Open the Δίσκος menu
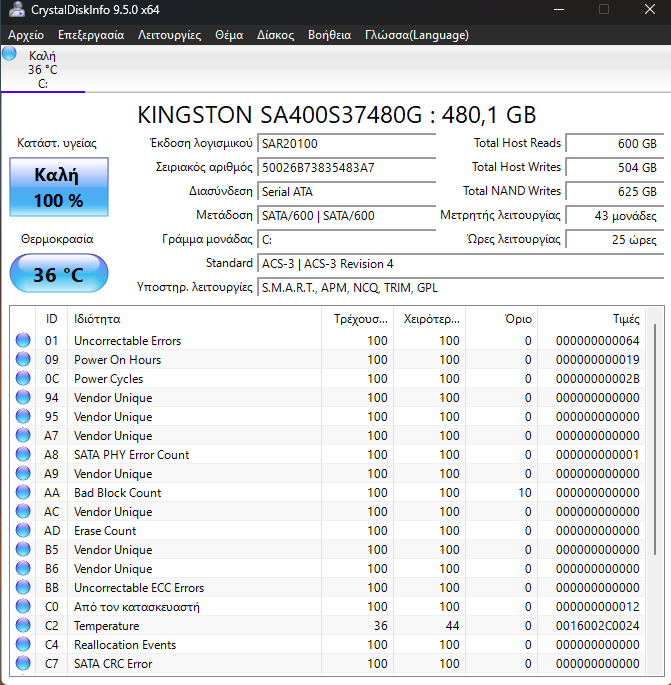The height and width of the screenshot is (685, 671). click(x=275, y=35)
